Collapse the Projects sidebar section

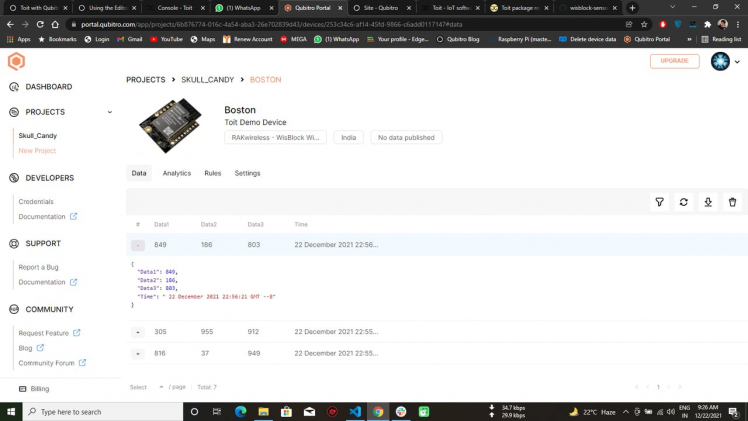point(110,112)
